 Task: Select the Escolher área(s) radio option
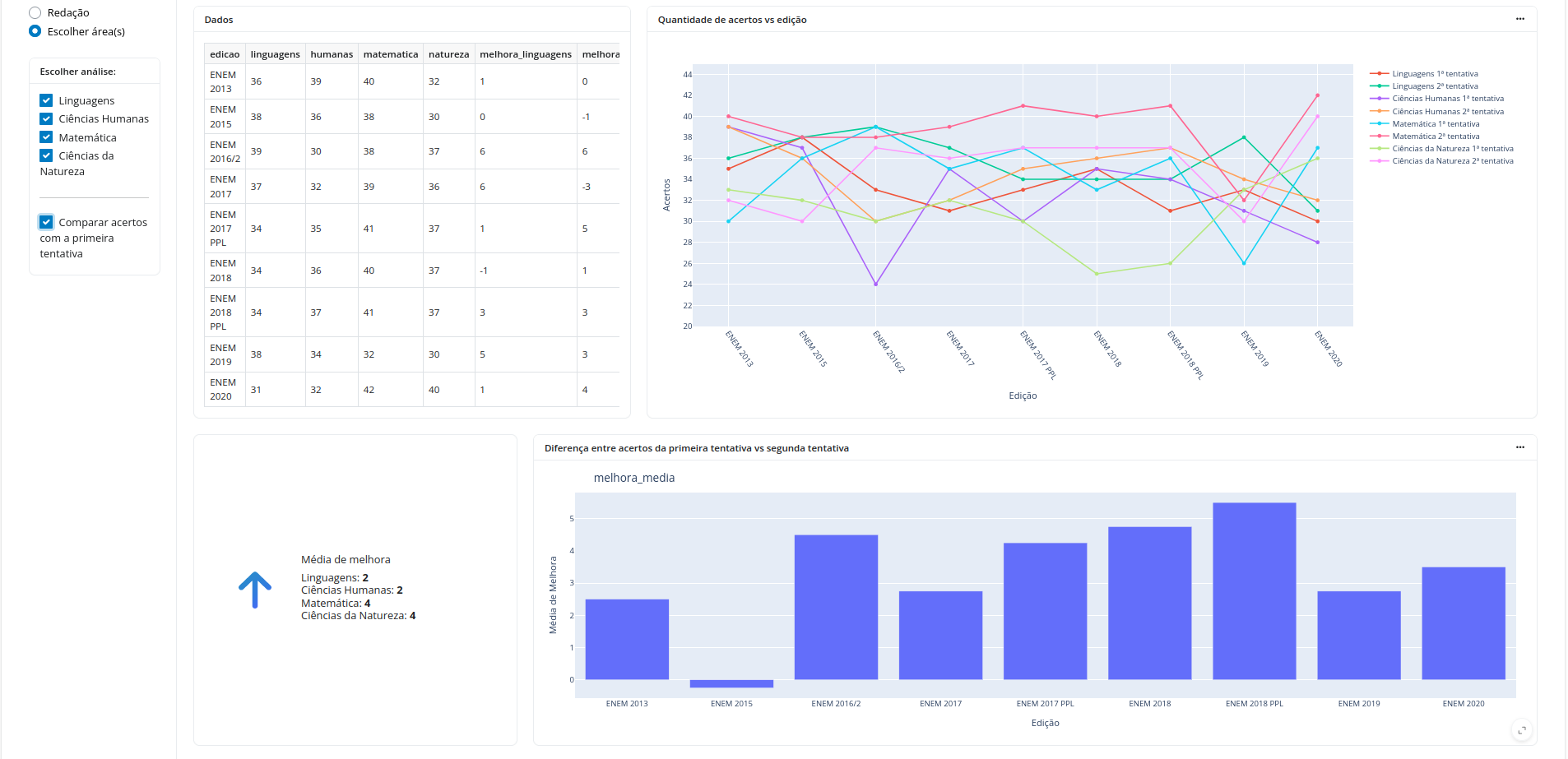tap(35, 31)
